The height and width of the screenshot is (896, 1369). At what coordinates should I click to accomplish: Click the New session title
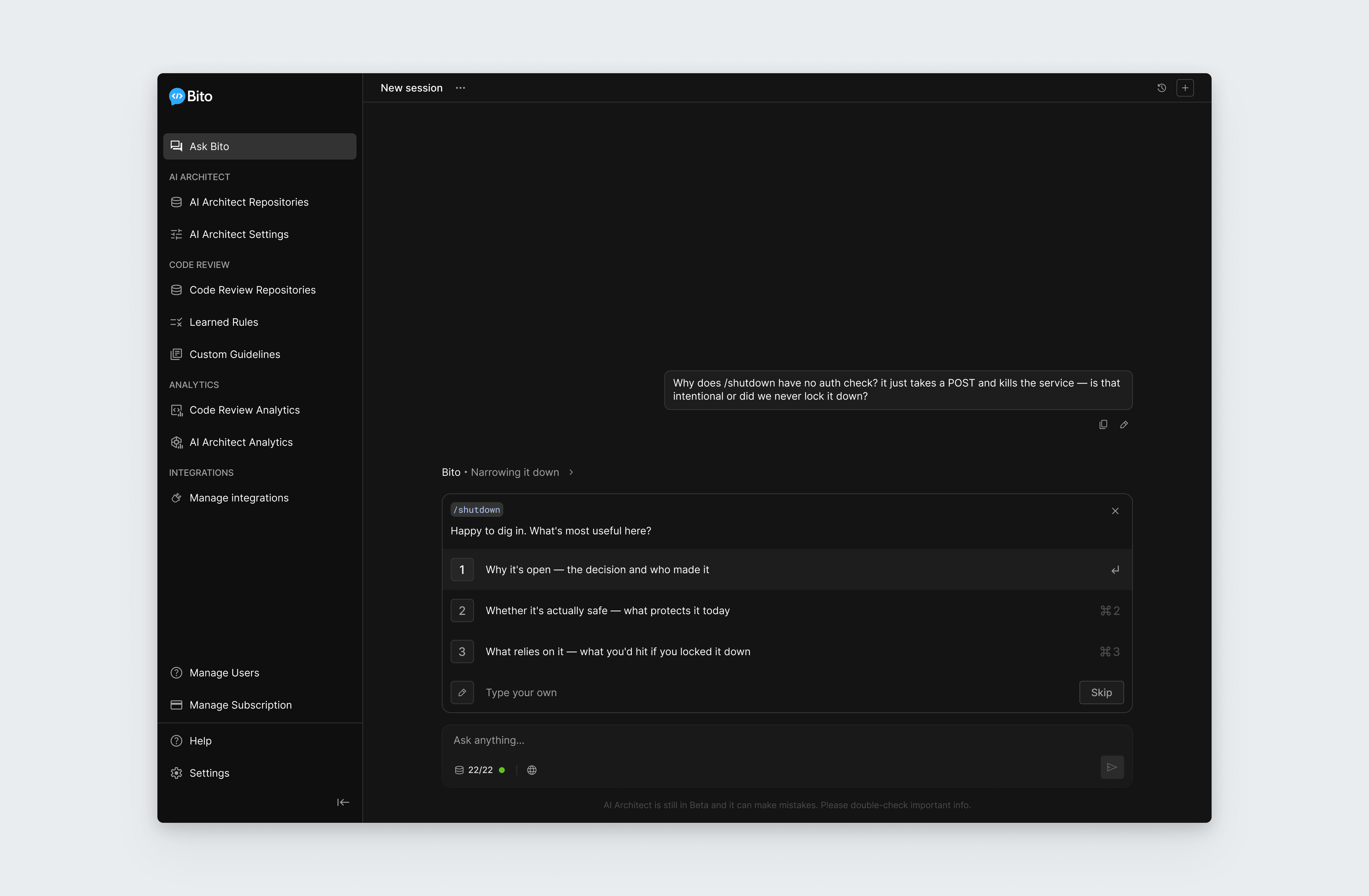point(411,88)
